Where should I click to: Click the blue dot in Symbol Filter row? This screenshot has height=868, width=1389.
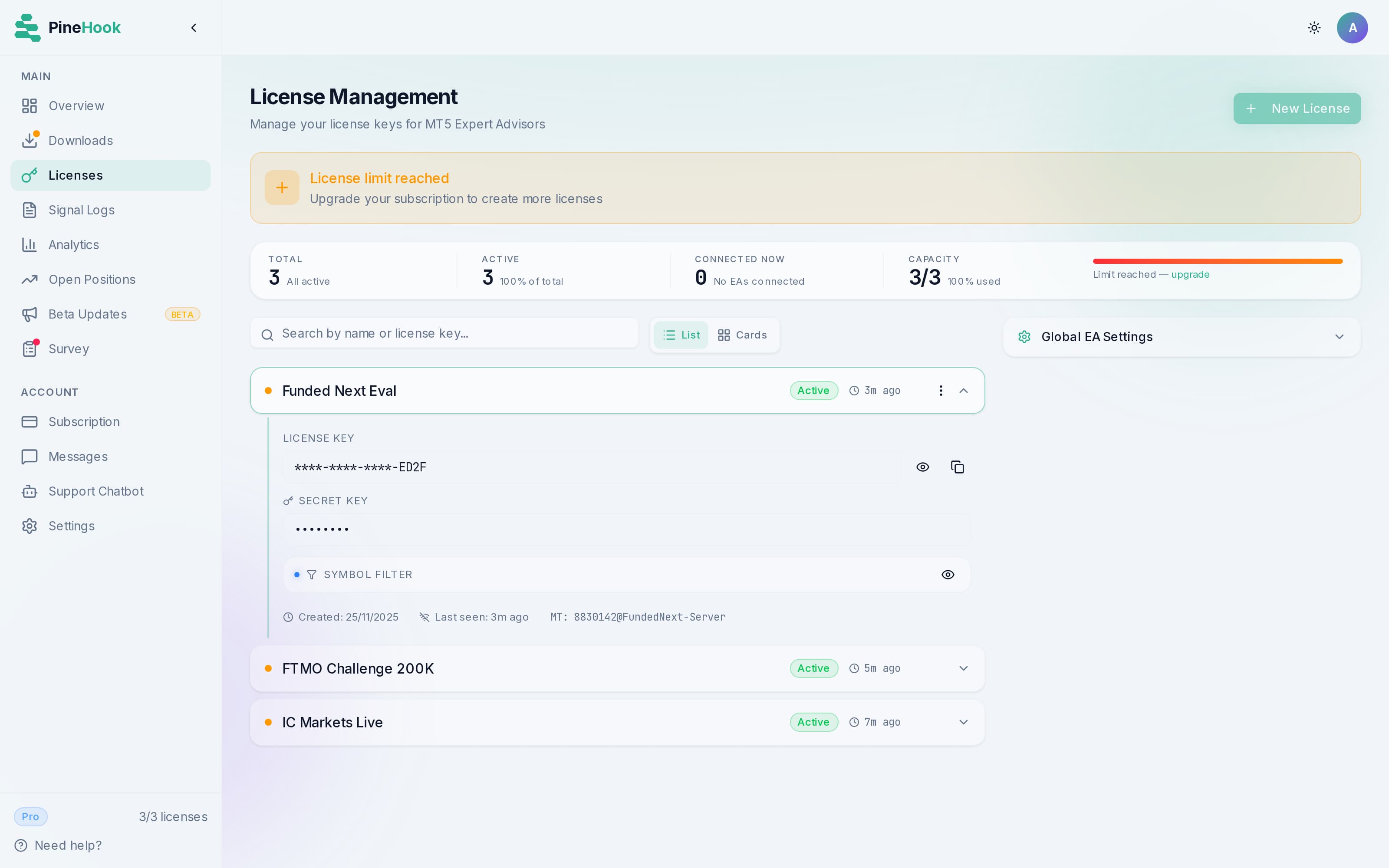point(297,575)
